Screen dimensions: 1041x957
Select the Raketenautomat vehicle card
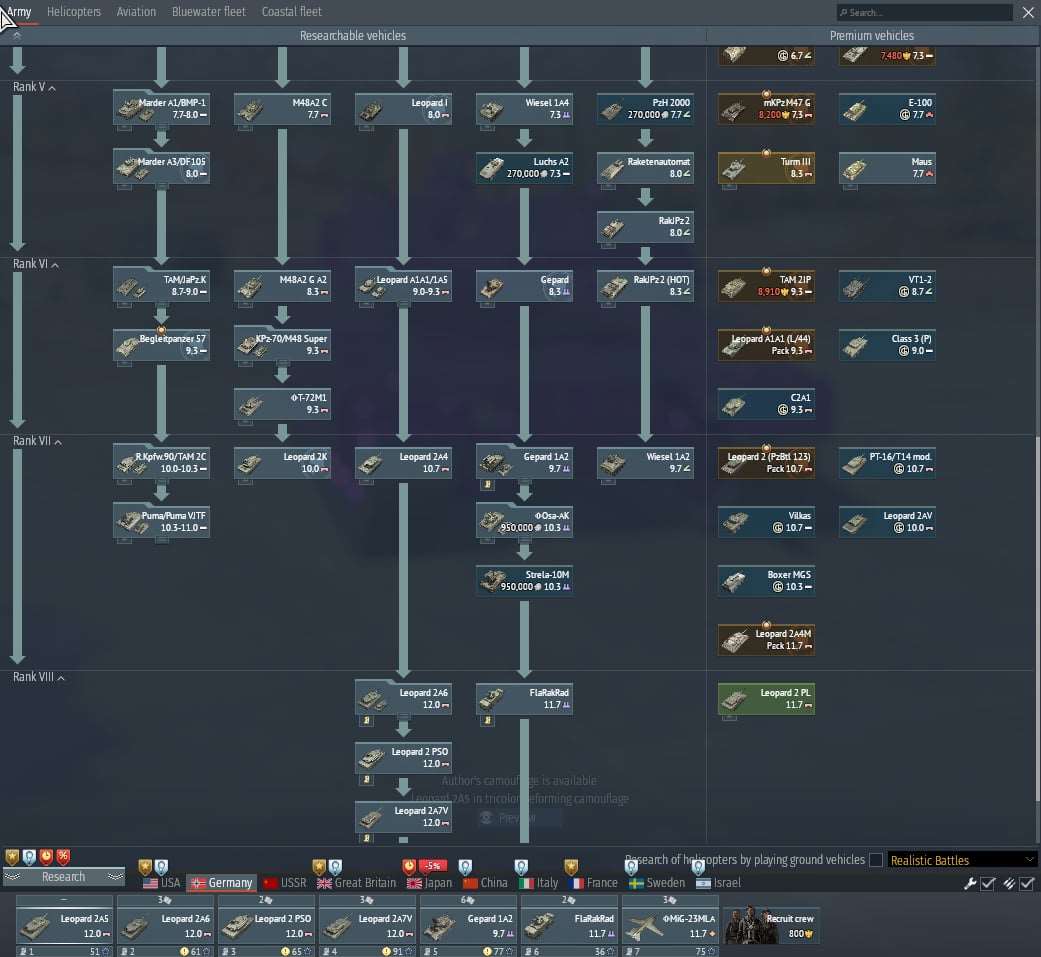point(645,167)
